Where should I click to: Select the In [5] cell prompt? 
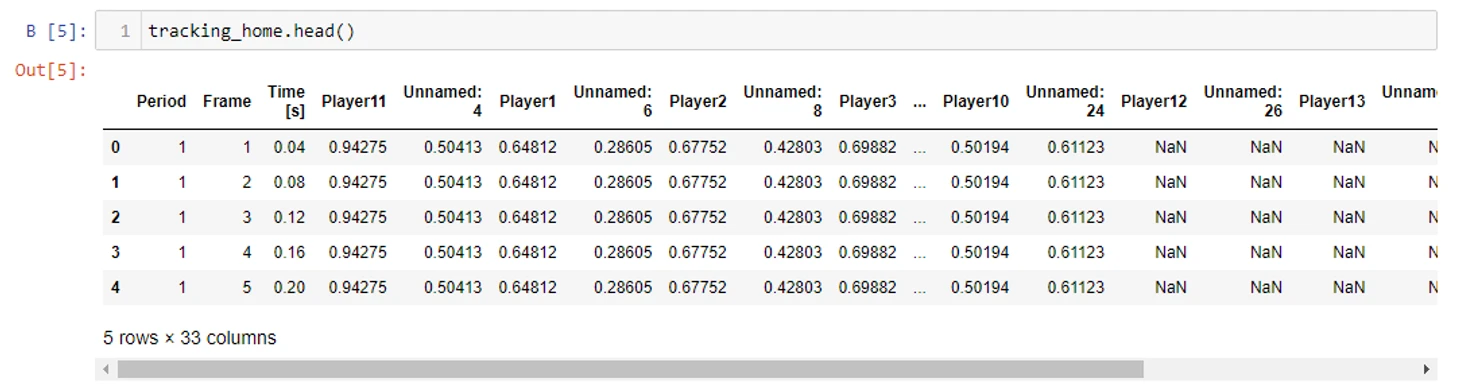(x=56, y=31)
